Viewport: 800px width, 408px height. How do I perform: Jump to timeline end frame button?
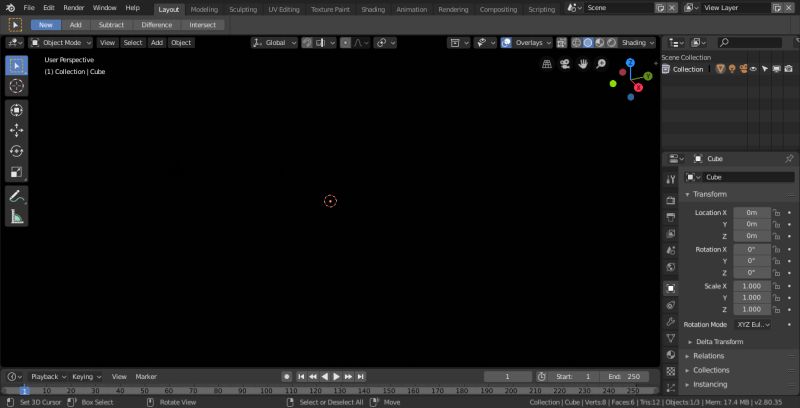pyautogui.click(x=361, y=376)
